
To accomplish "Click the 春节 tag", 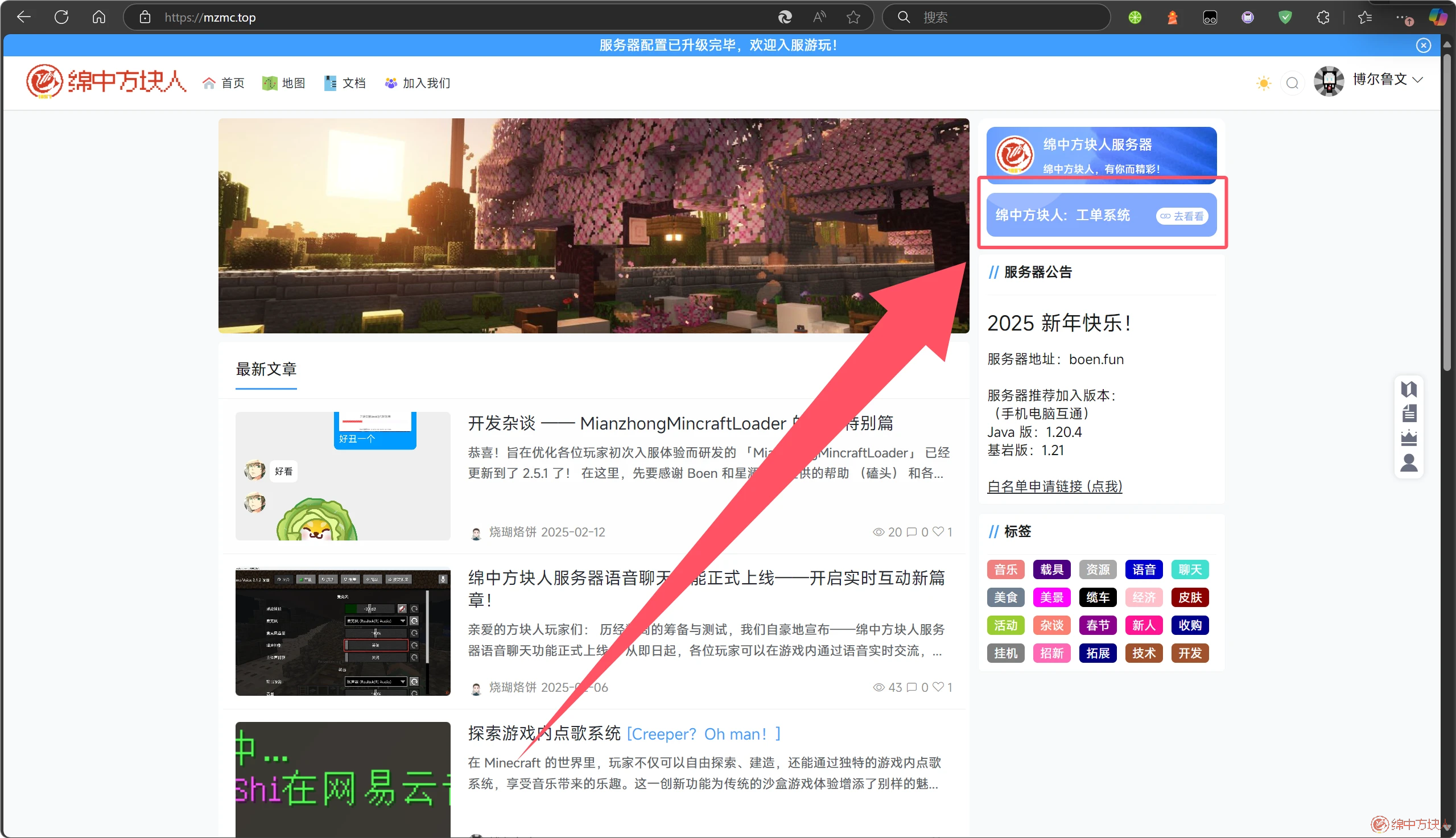I will coord(1098,625).
